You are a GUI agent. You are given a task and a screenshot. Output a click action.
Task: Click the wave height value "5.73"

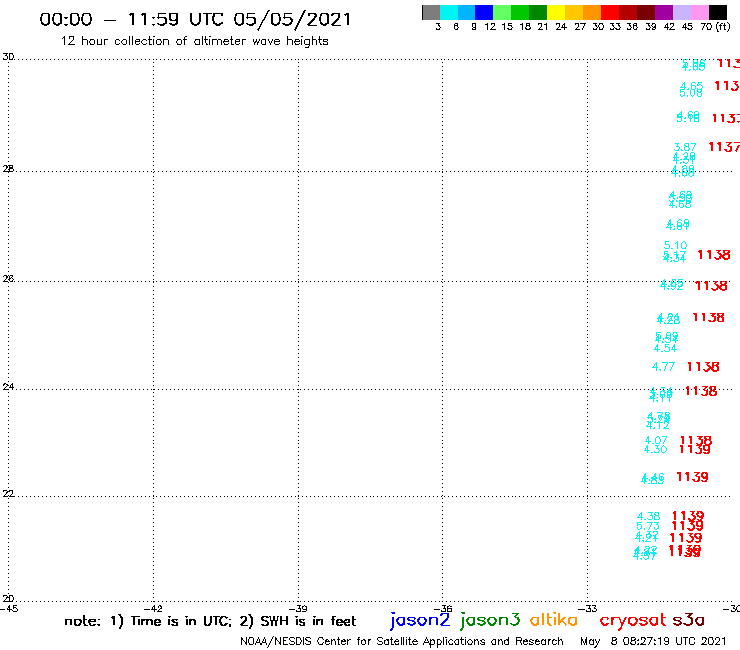[x=648, y=526]
